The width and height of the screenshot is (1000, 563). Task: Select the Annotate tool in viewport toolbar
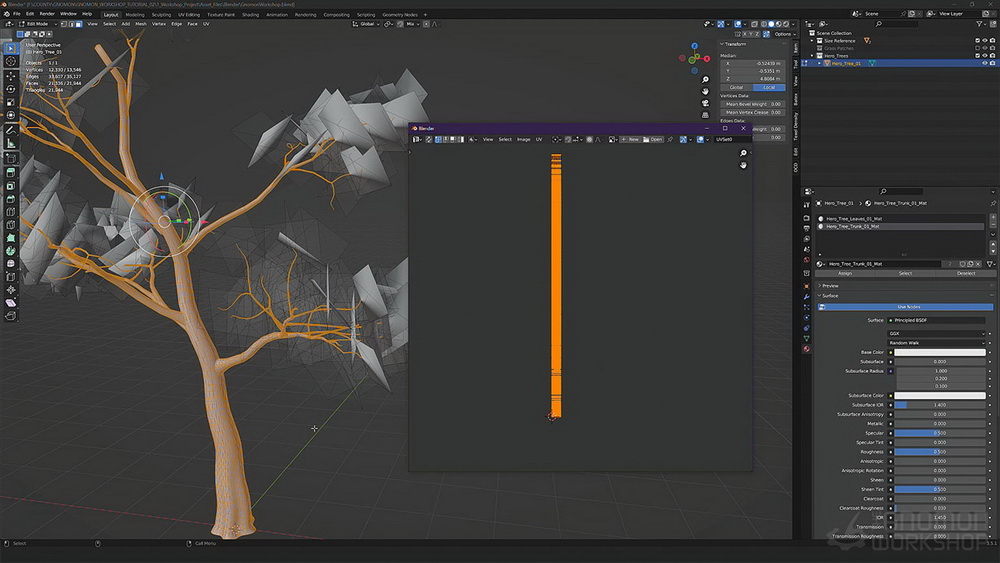[x=11, y=130]
